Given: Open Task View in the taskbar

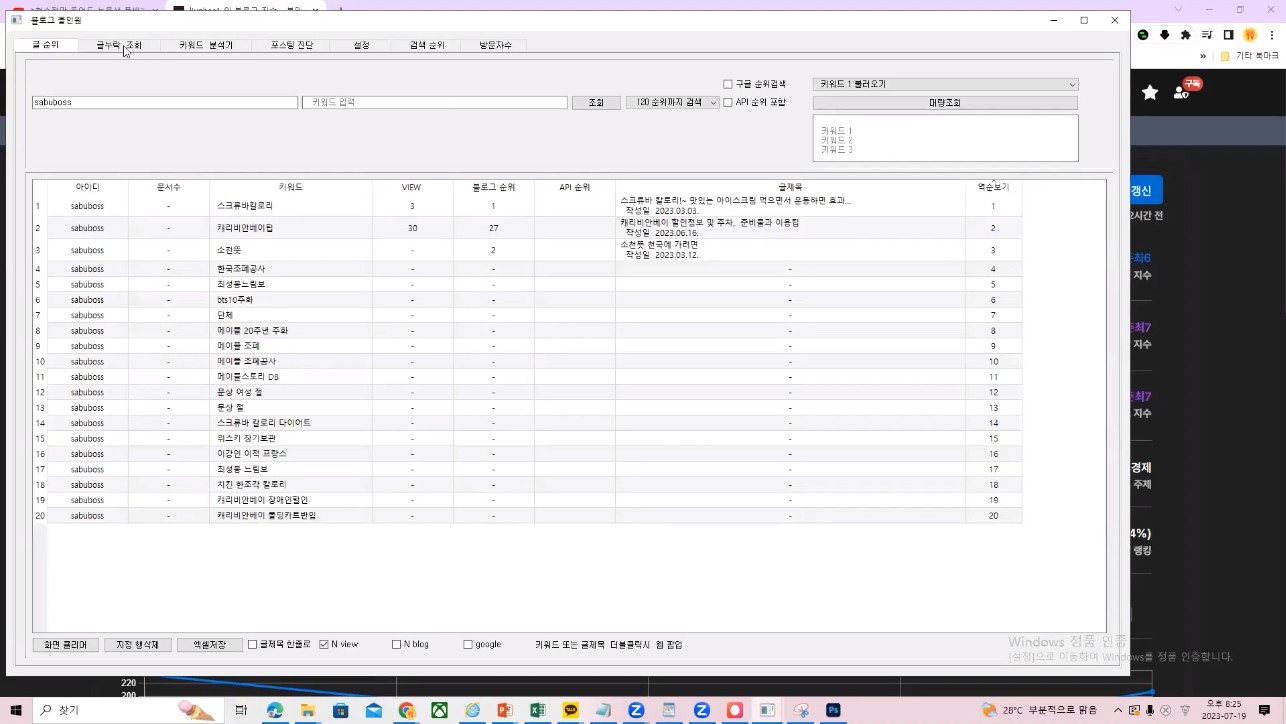Looking at the screenshot, I should pos(241,710).
